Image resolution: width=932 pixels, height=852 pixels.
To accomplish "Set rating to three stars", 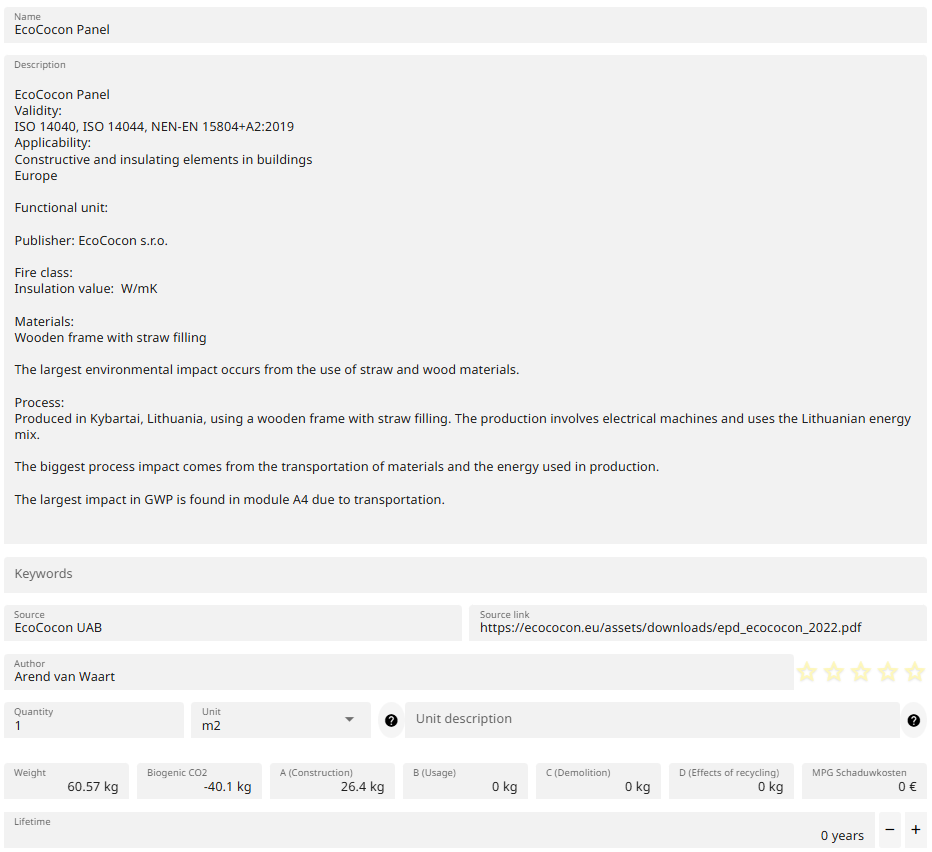I will point(861,673).
